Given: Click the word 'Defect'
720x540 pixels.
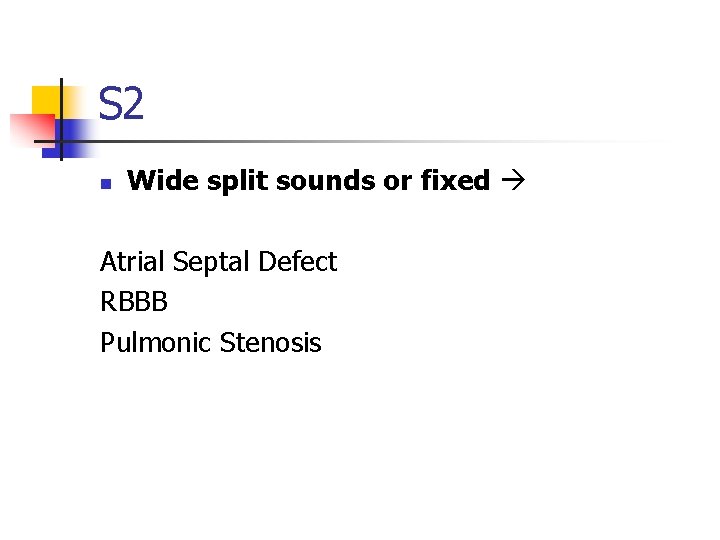Looking at the screenshot, I should point(297,262).
